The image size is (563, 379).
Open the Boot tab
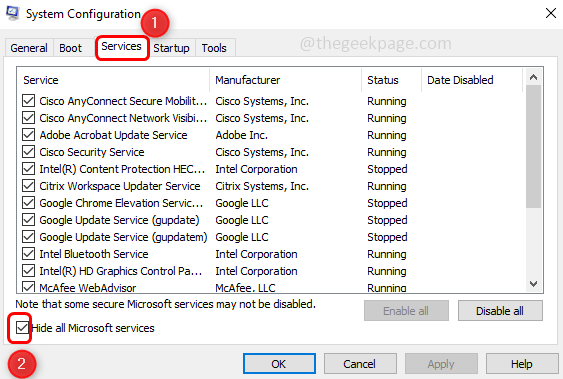pos(70,48)
